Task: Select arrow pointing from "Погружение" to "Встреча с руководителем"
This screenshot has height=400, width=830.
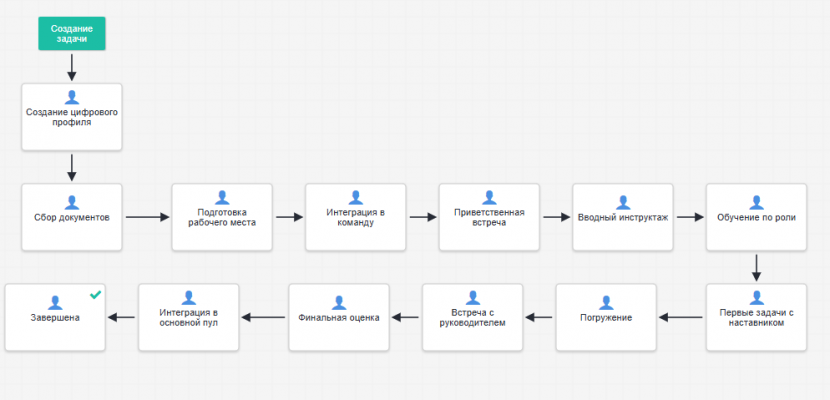Action: click(539, 317)
